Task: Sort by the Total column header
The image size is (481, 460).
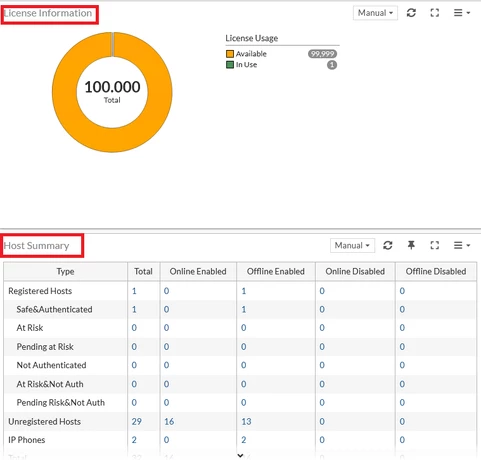Action: click(x=143, y=271)
